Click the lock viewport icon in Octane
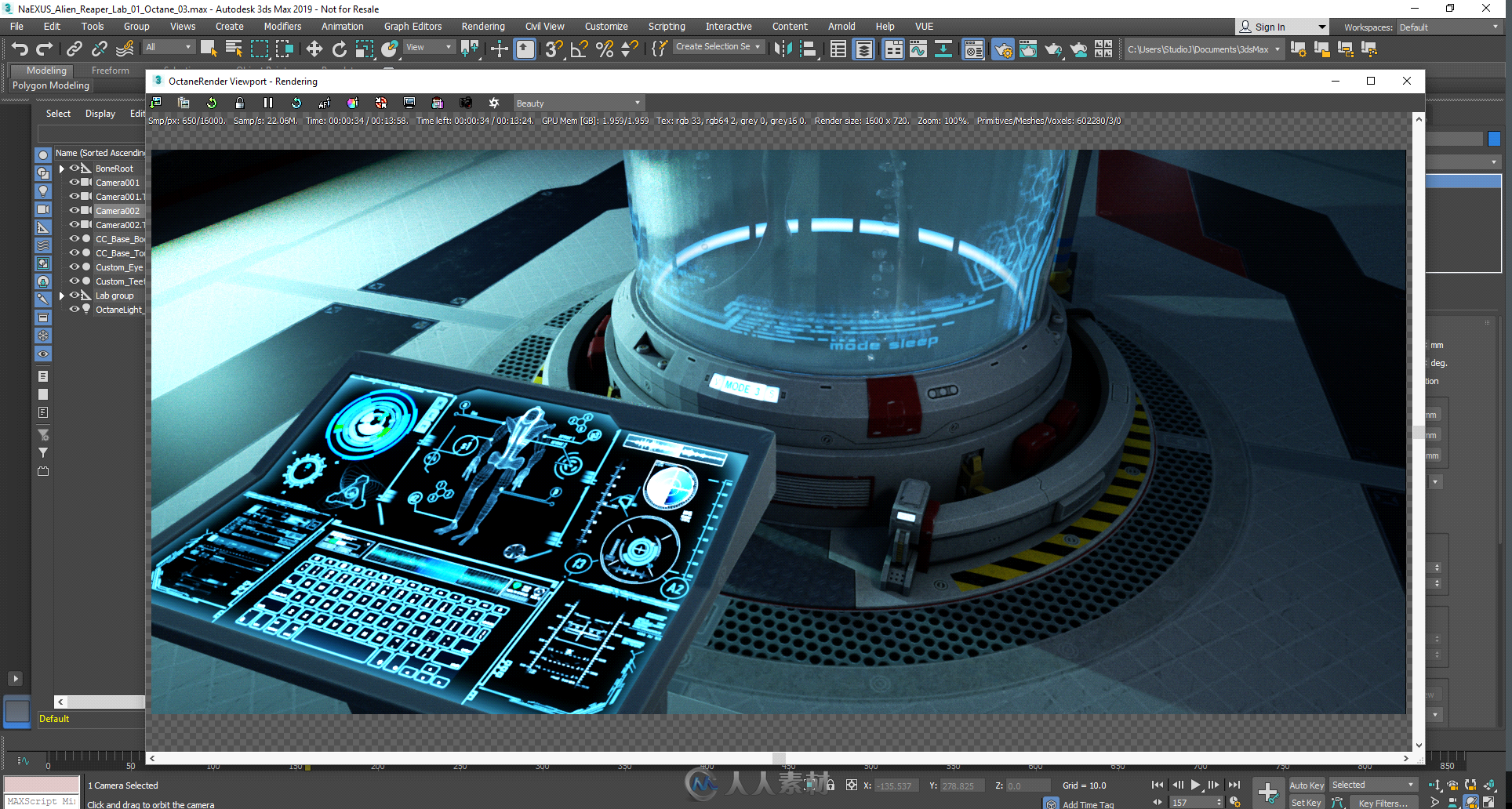 240,103
